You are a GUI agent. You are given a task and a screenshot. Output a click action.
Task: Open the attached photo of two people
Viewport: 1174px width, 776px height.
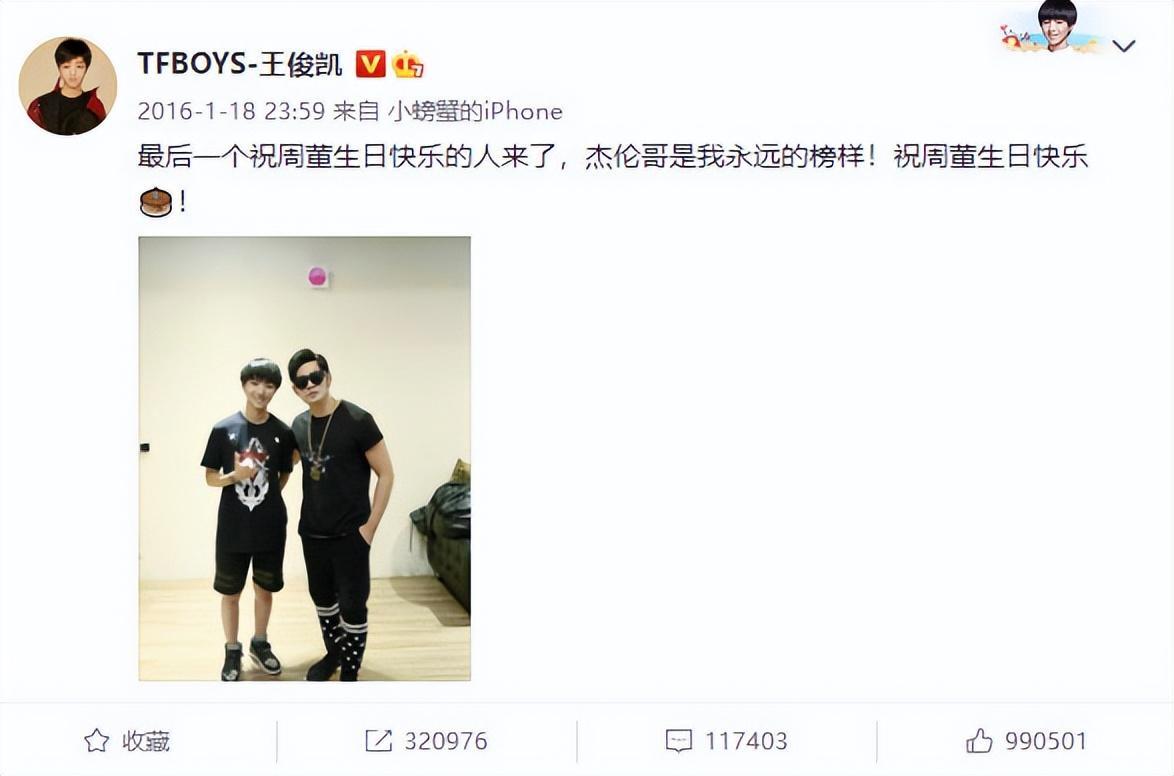coord(305,458)
